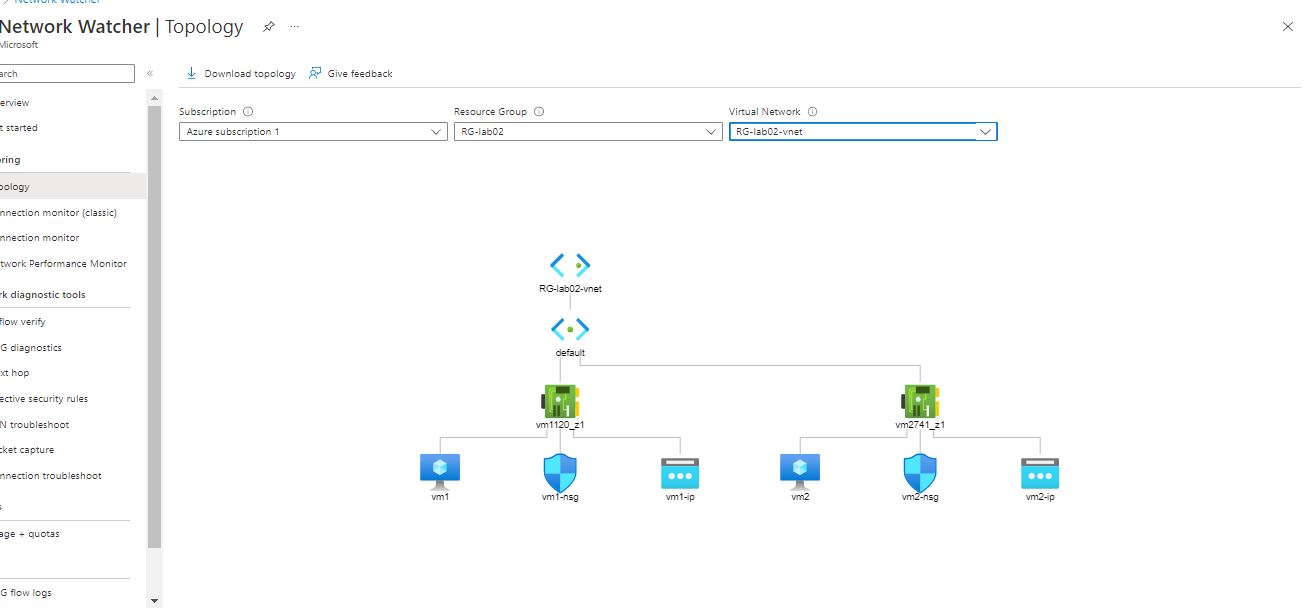Select the vm2741_z1 network interface icon
Viewport: 1313px width, 608px height.
tap(919, 399)
